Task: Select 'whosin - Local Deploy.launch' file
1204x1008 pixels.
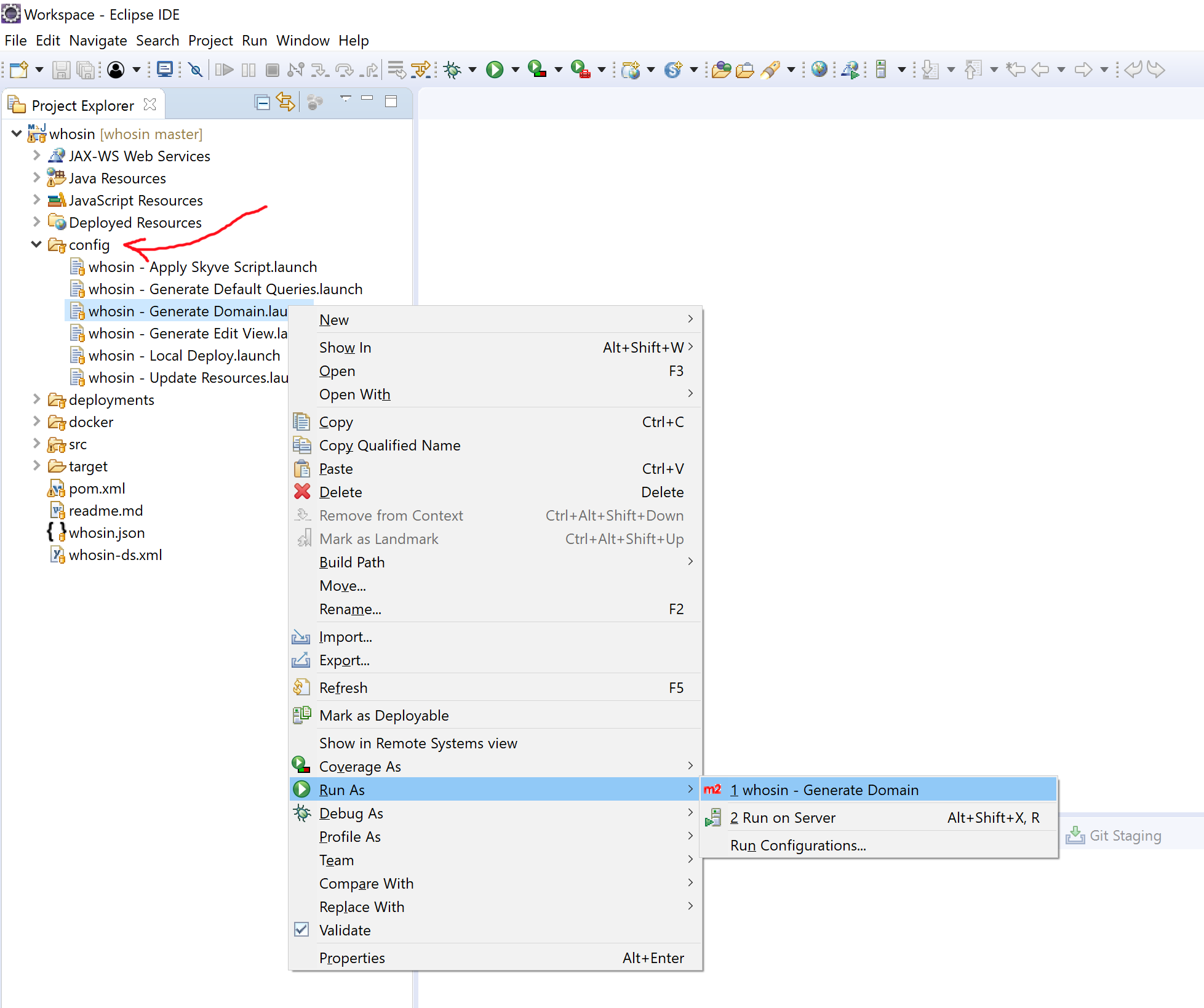Action: 184,356
